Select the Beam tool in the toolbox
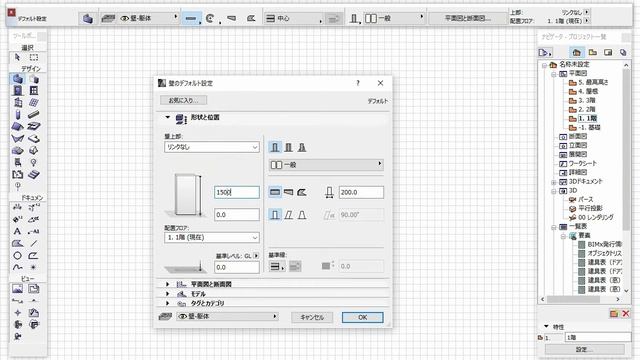Image resolution: width=640 pixels, height=360 pixels. [34, 115]
